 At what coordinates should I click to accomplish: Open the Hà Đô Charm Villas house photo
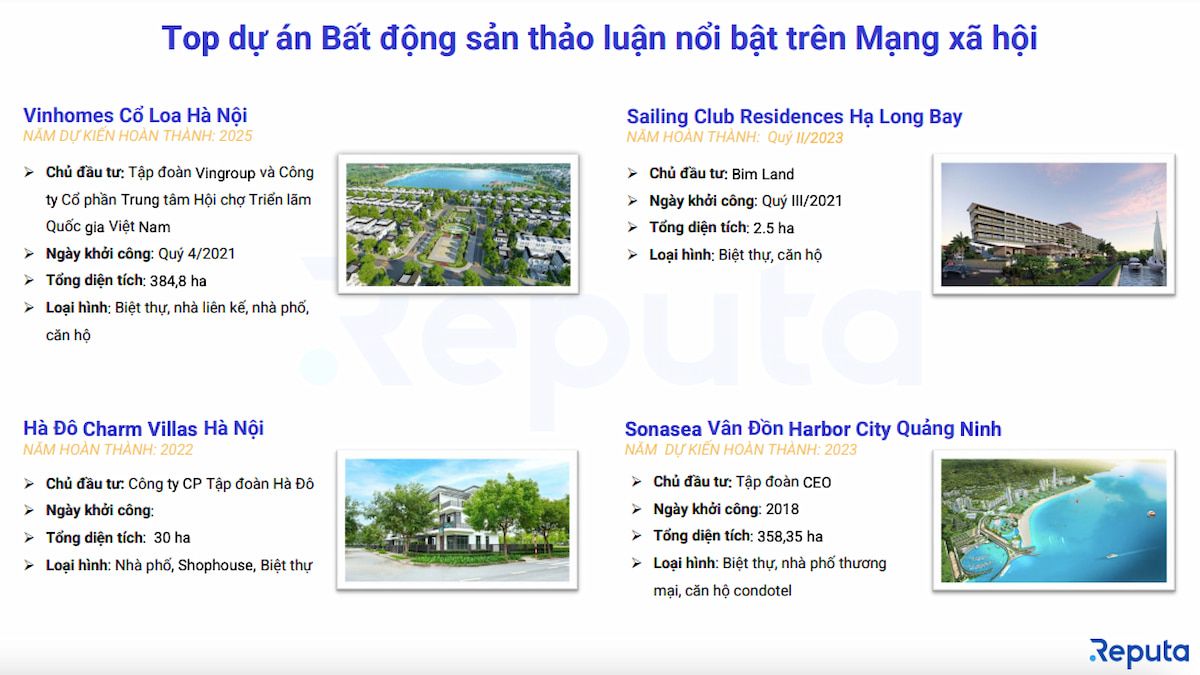(458, 519)
